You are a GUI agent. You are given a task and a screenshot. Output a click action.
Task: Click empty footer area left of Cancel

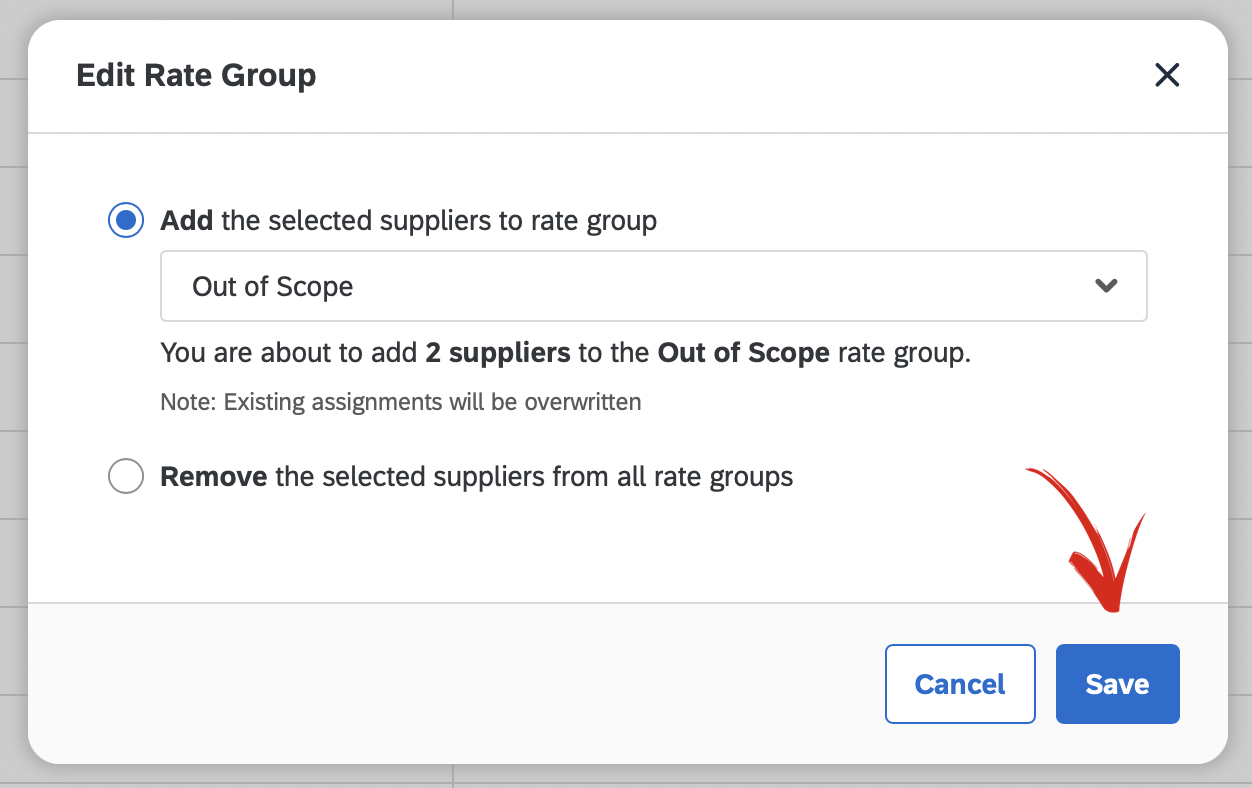pyautogui.click(x=450, y=684)
